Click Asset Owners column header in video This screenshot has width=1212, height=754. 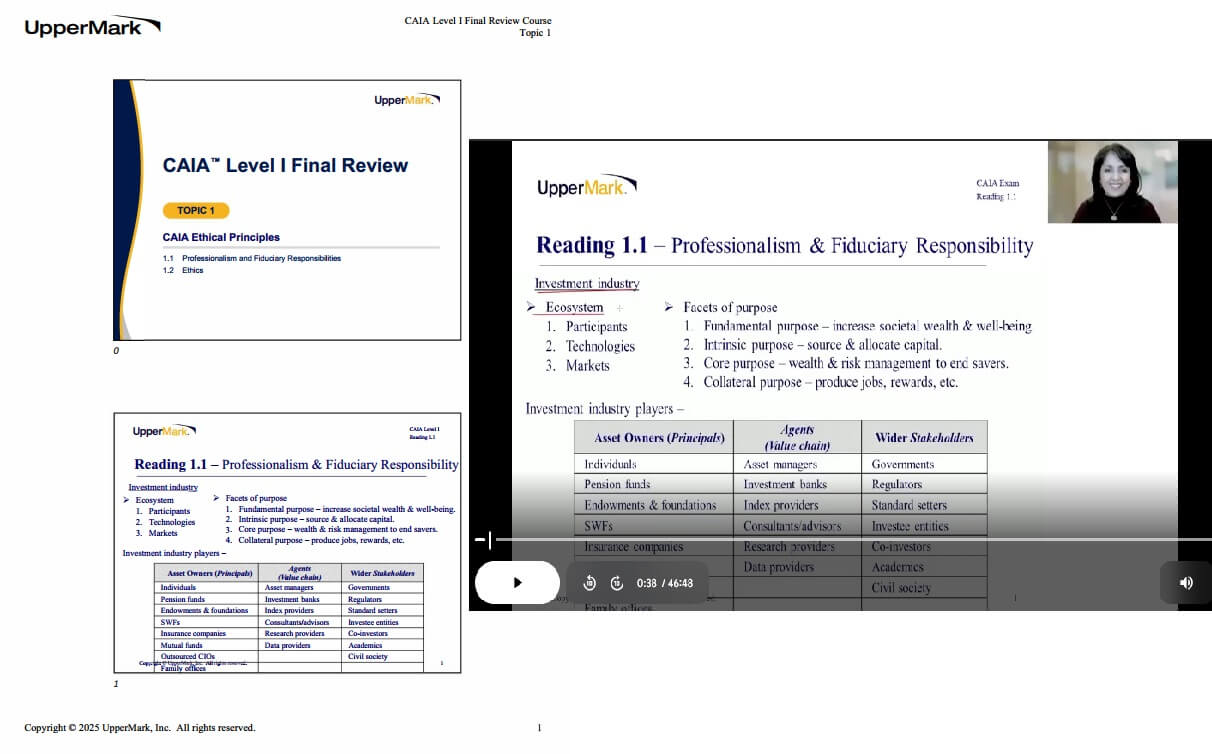coord(653,437)
